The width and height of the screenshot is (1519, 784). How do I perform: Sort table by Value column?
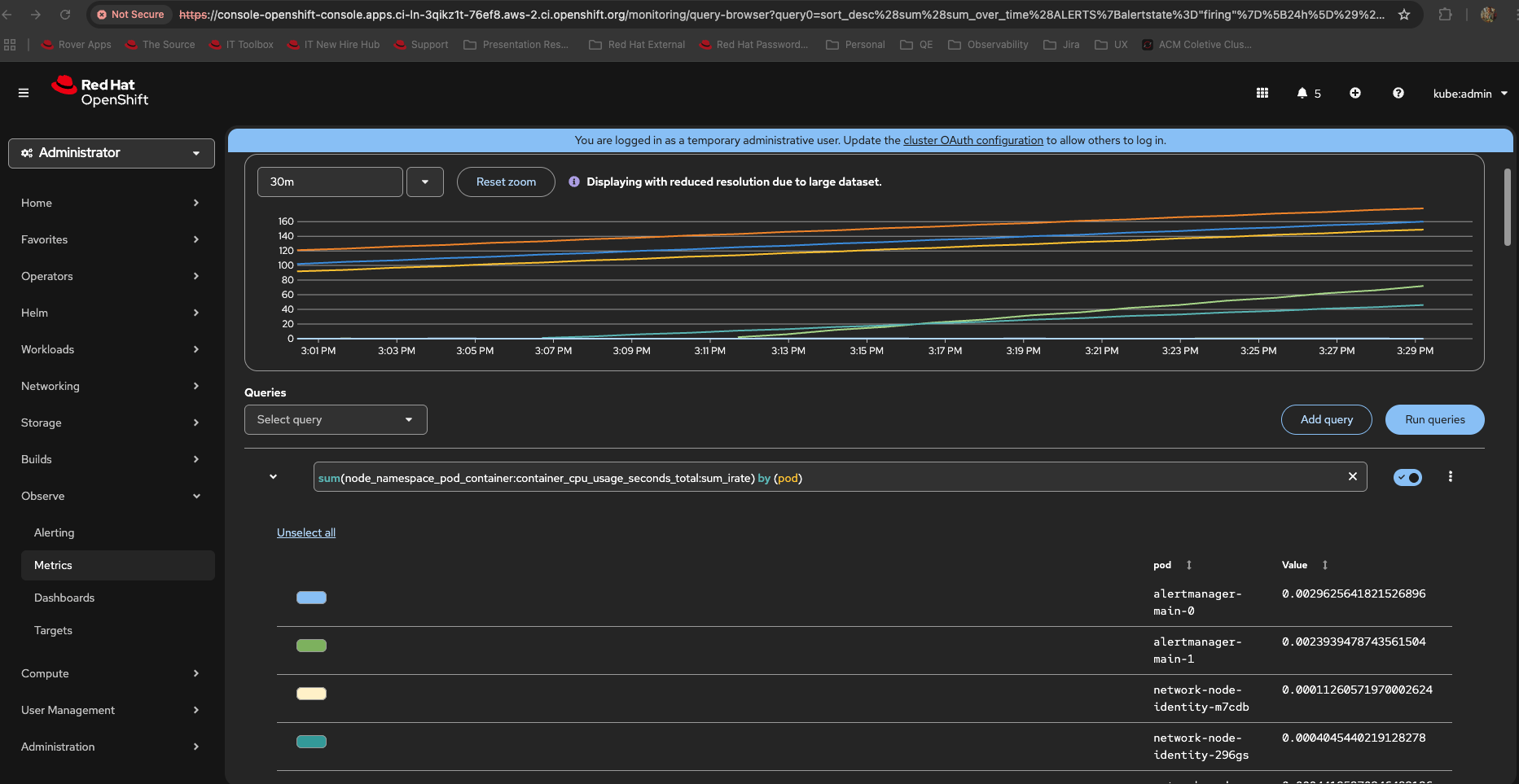(x=1325, y=565)
